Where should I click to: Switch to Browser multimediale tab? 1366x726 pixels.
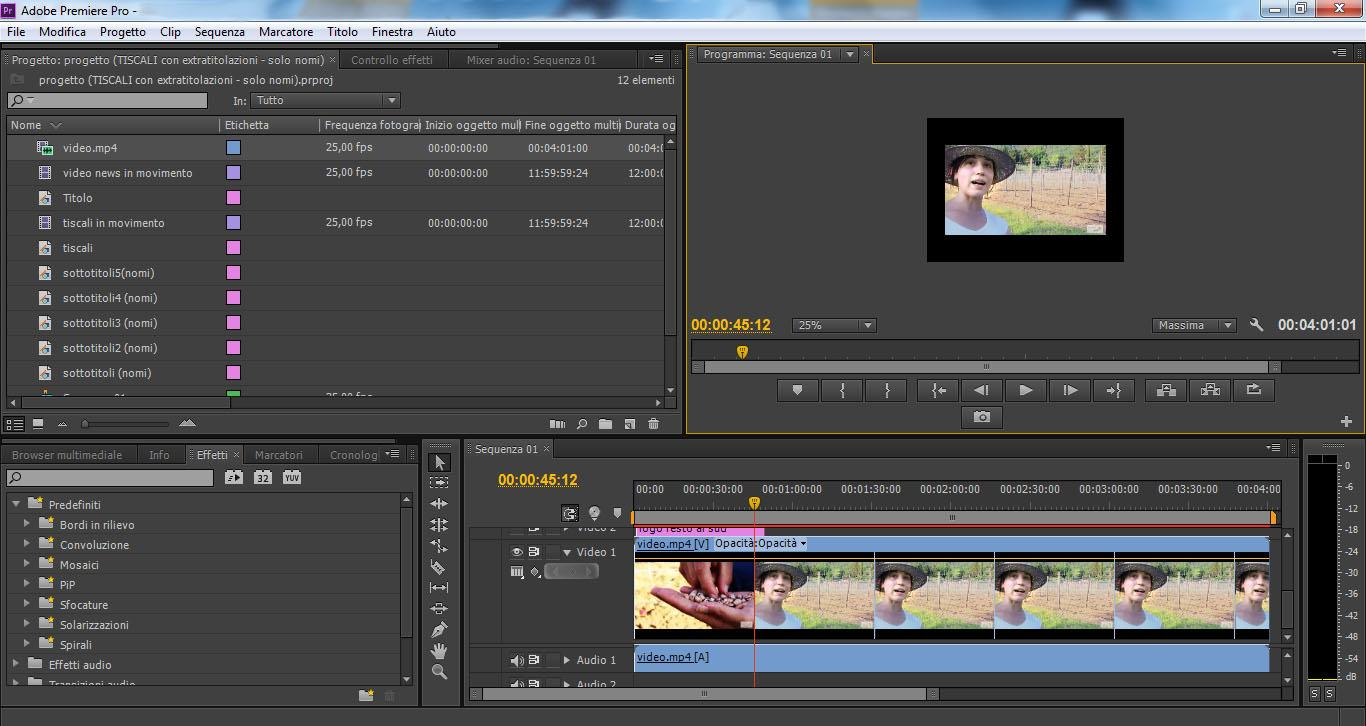(67, 455)
